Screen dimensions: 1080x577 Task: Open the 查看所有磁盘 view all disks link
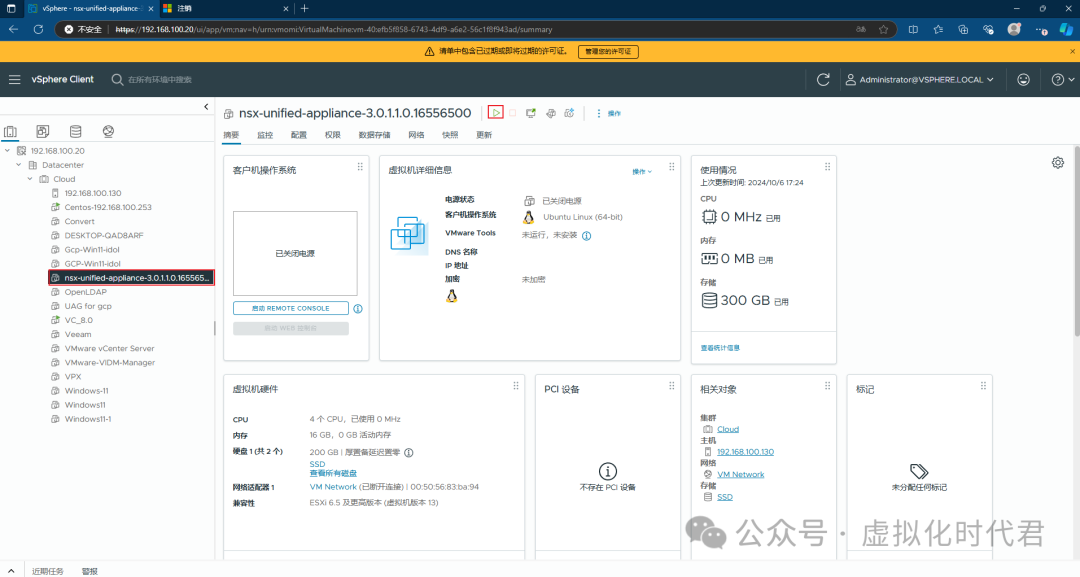click(333, 473)
